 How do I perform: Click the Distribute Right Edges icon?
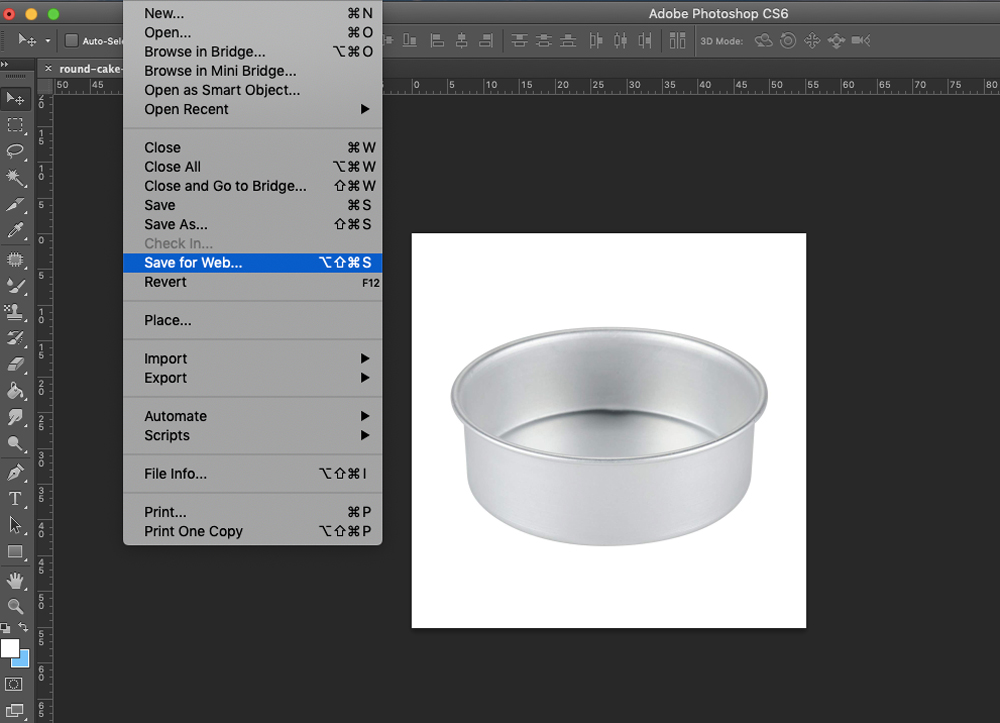tap(645, 41)
